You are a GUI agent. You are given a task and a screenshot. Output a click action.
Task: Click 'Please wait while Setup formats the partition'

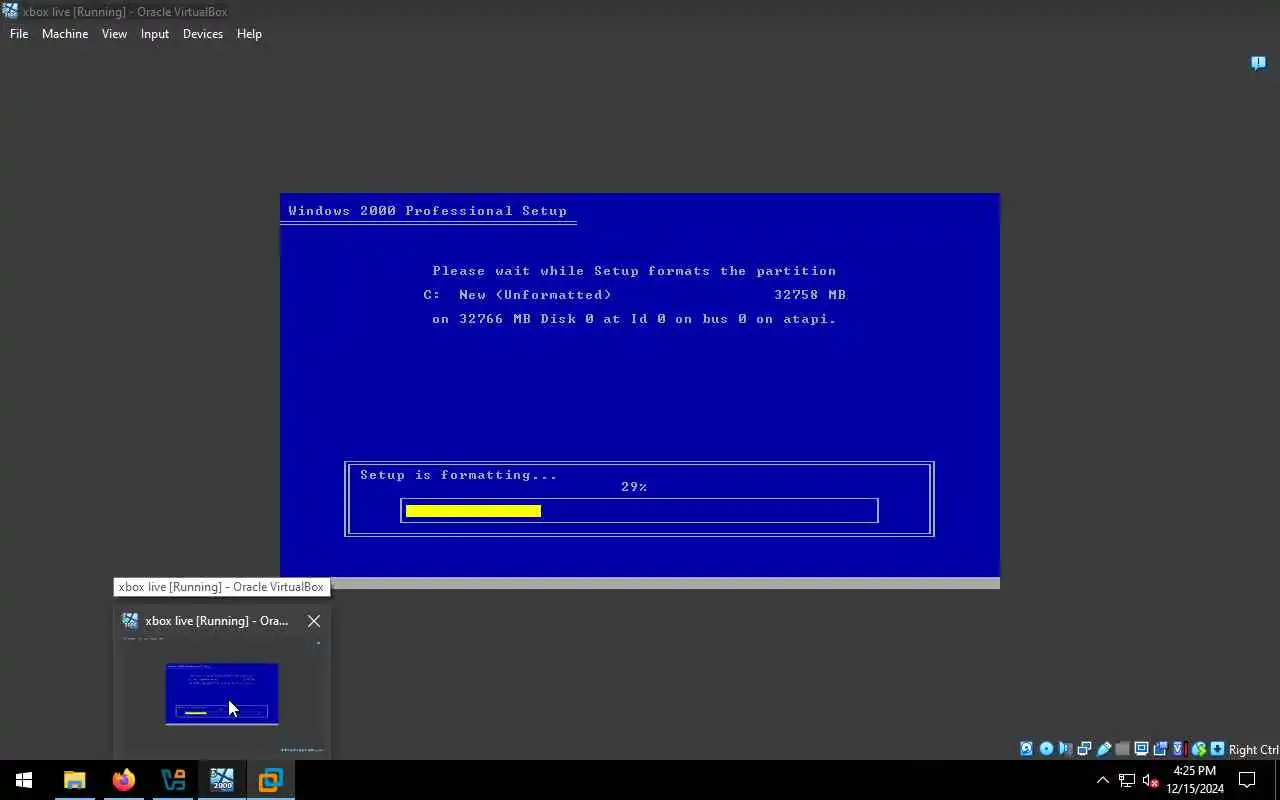634,271
